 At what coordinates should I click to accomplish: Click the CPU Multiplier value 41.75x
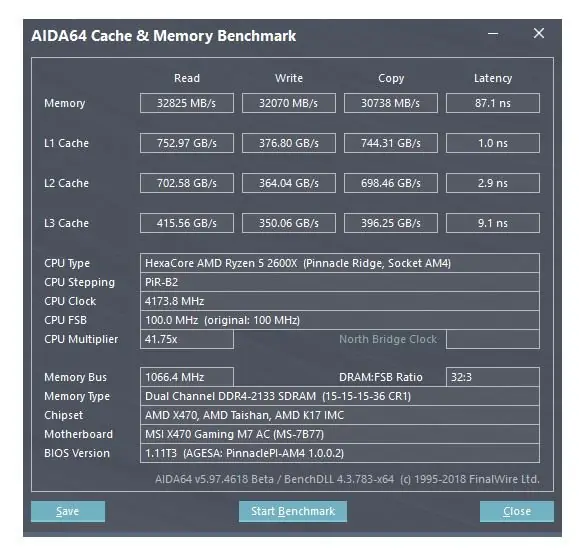coord(187,339)
